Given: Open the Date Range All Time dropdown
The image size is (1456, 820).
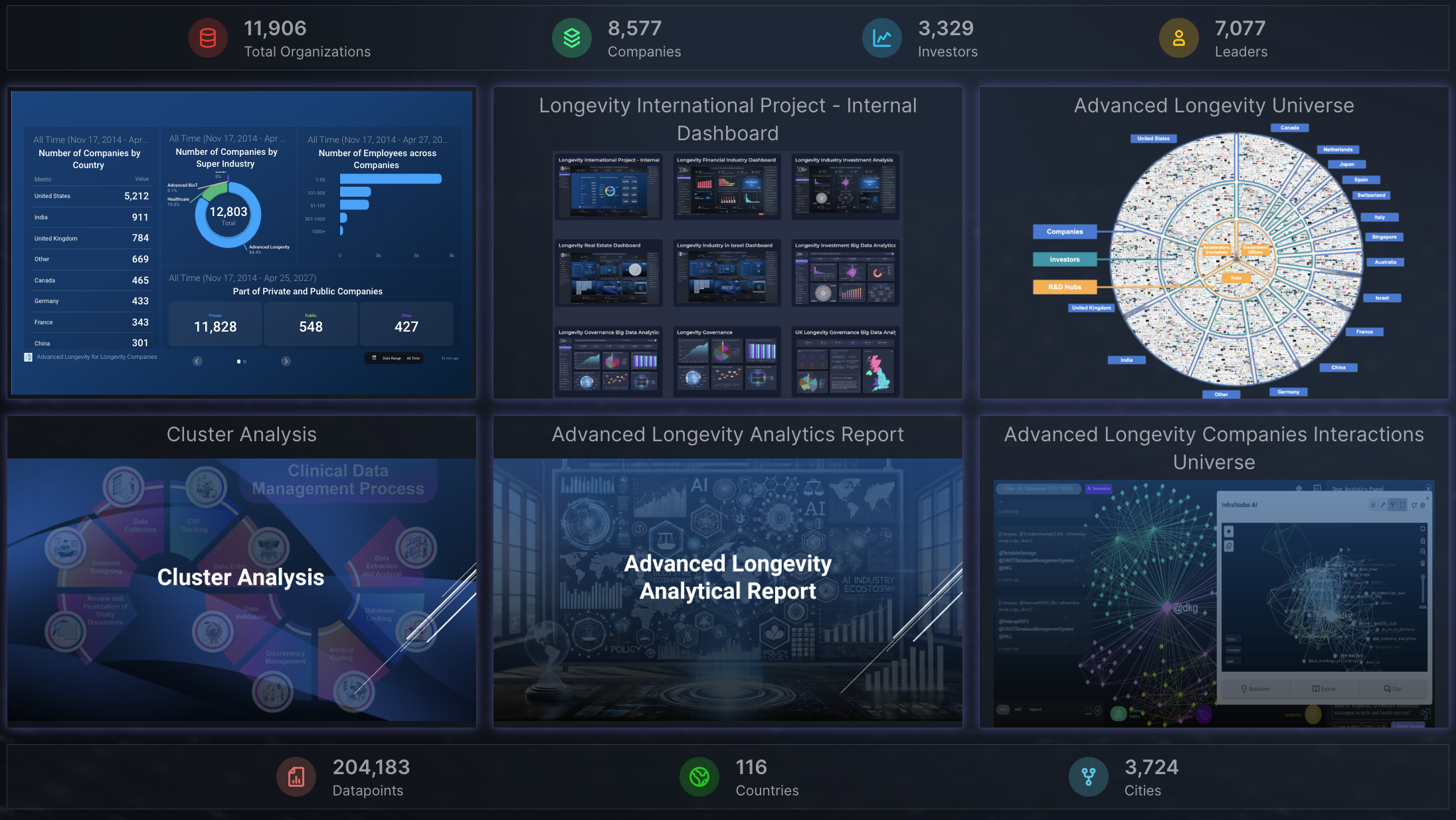Looking at the screenshot, I should coord(401,358).
